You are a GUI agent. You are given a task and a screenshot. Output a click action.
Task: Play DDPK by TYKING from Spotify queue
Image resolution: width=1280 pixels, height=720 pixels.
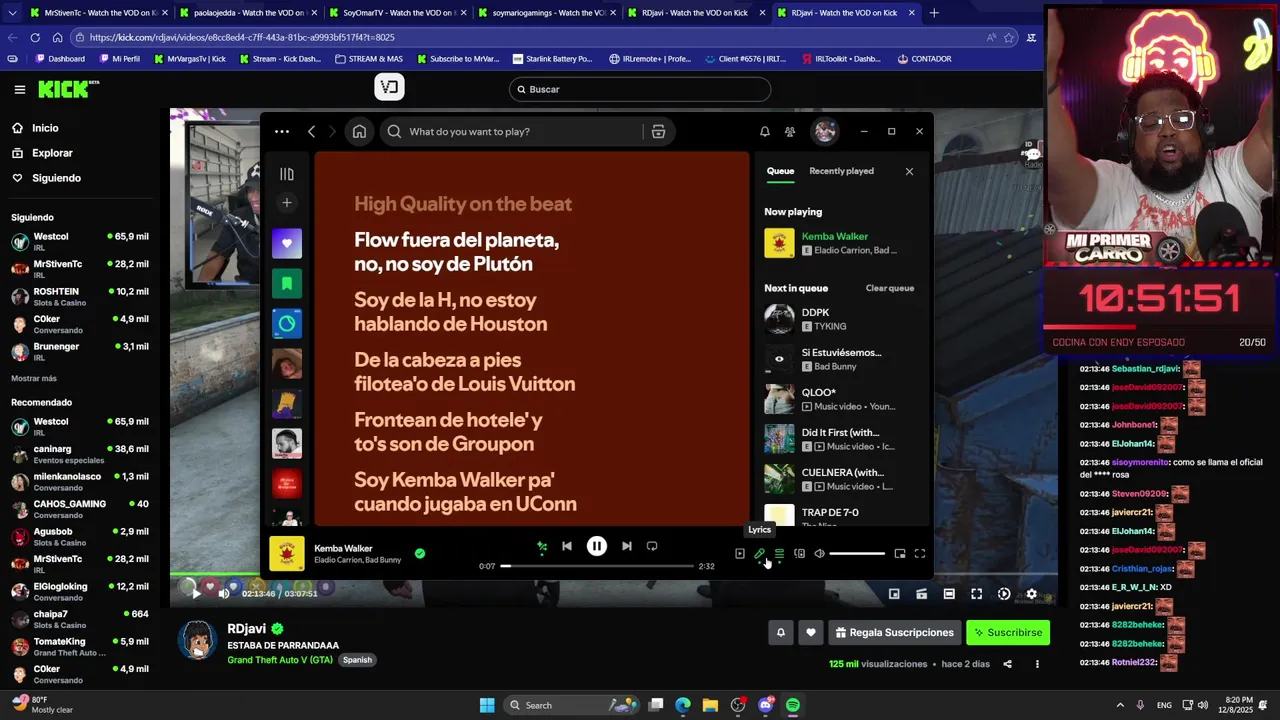(x=842, y=319)
